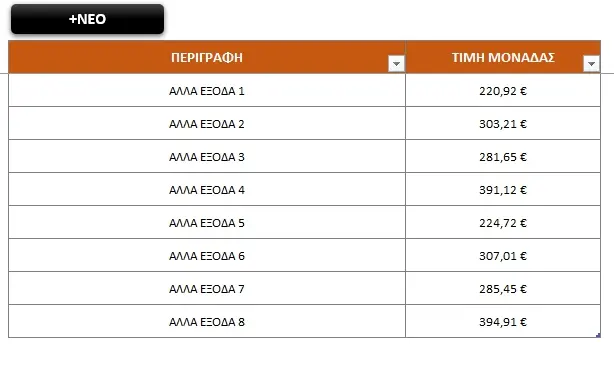The image size is (614, 366).
Task: Click the 281,65 € price cell
Action: tap(503, 156)
